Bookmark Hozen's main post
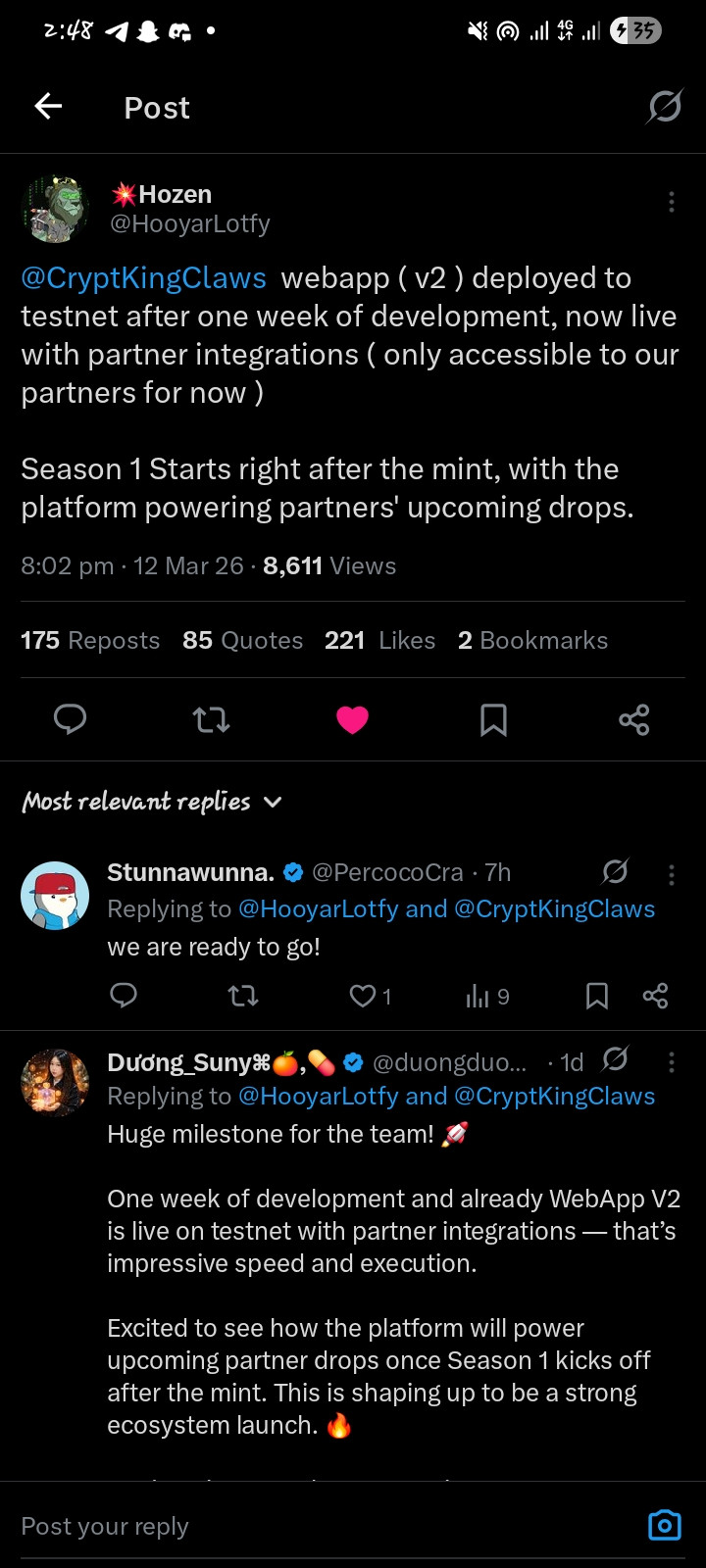Image resolution: width=706 pixels, height=1568 pixels. (x=493, y=720)
